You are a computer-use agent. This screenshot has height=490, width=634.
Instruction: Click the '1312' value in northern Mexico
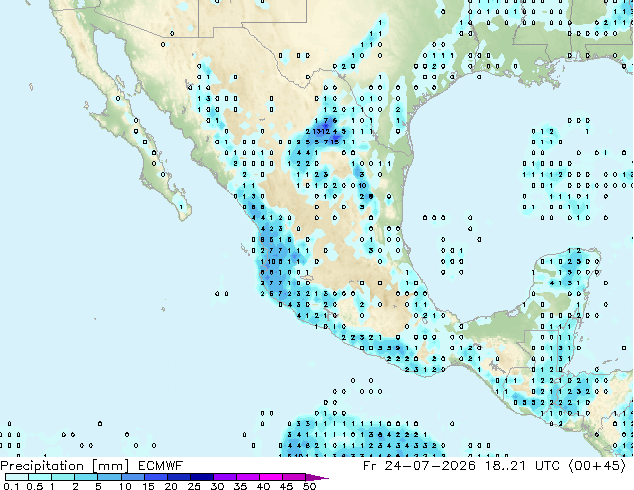[x=322, y=131]
